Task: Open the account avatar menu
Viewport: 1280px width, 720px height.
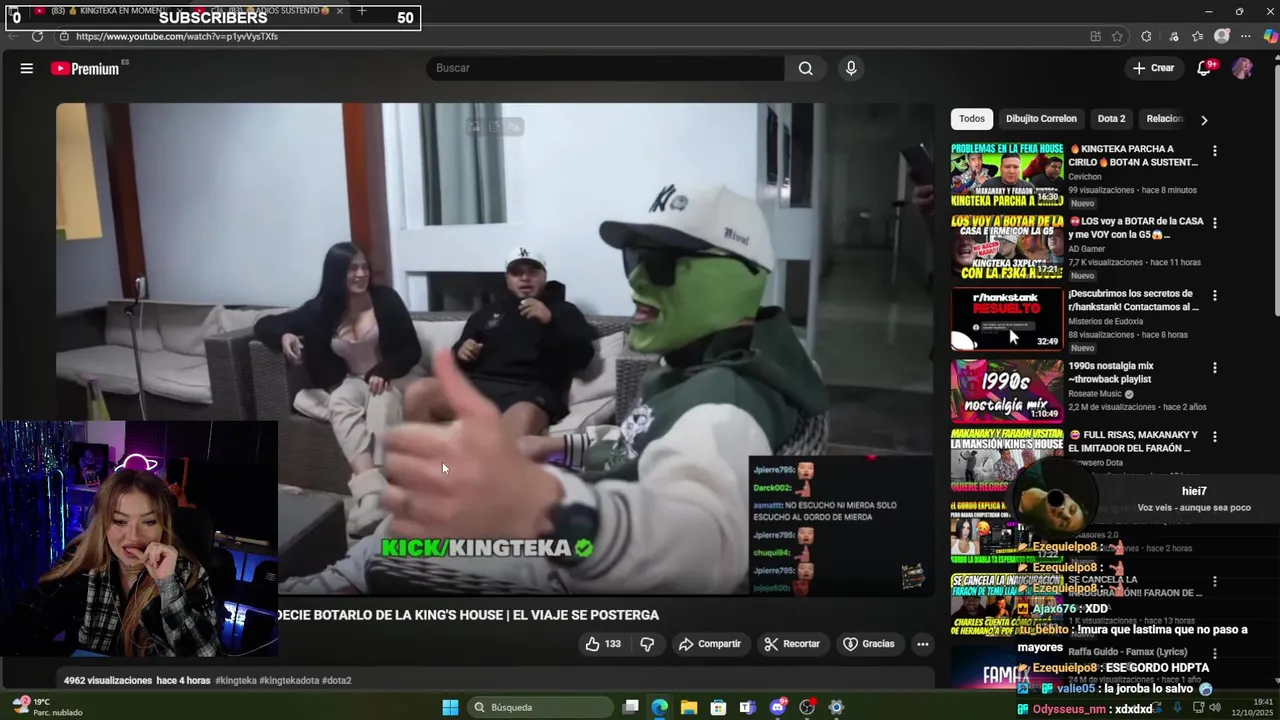Action: pos(1242,68)
